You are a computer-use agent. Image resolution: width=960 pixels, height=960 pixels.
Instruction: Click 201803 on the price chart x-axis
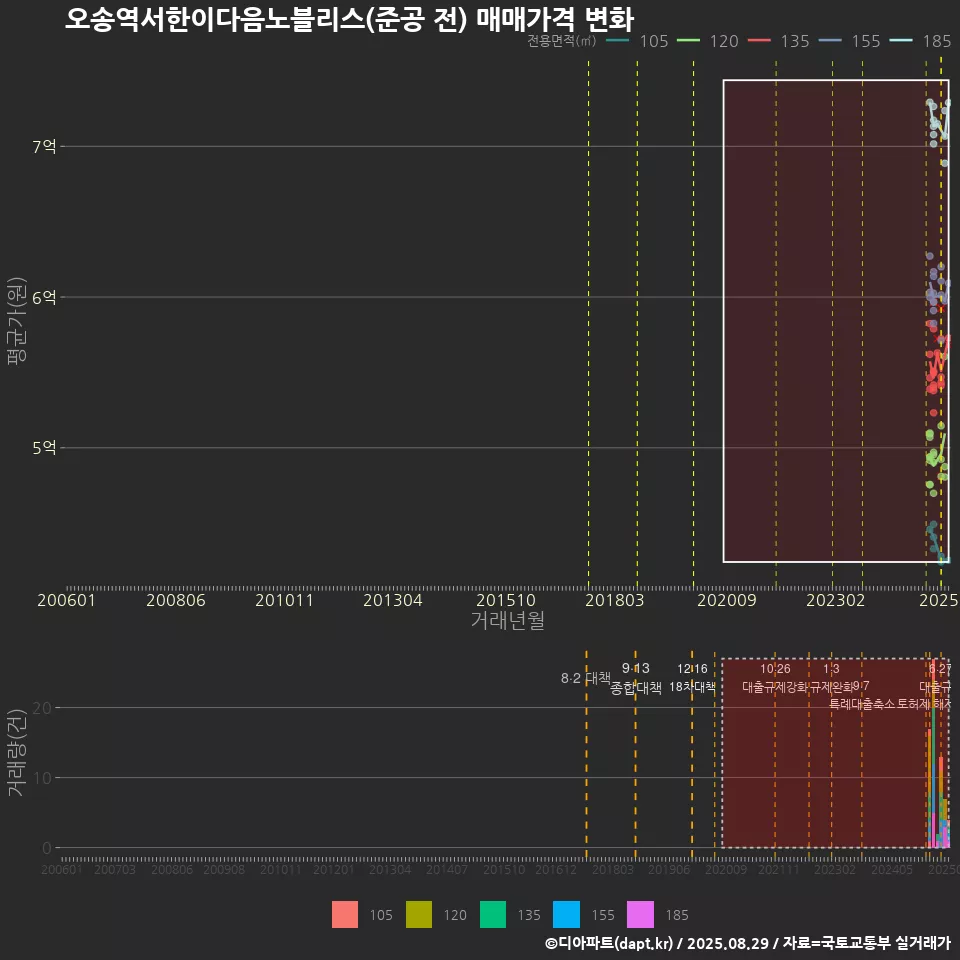click(615, 600)
